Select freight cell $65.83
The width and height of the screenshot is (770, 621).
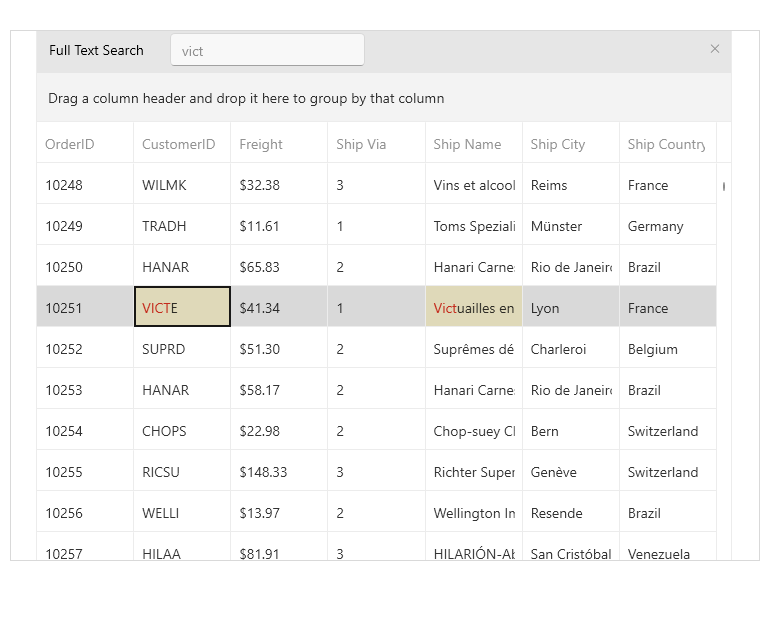(279, 266)
